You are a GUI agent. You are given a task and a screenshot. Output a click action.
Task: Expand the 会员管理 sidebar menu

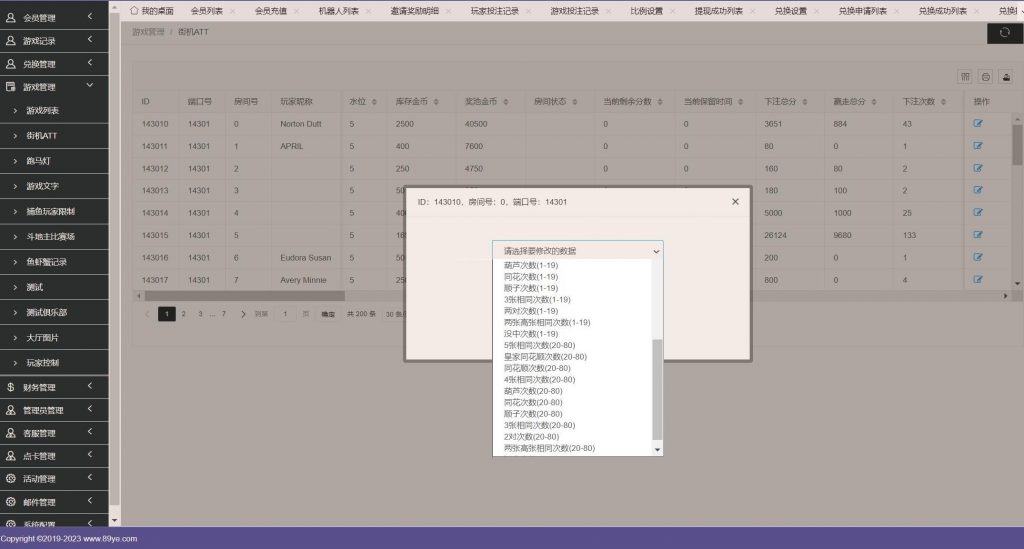[54, 17]
